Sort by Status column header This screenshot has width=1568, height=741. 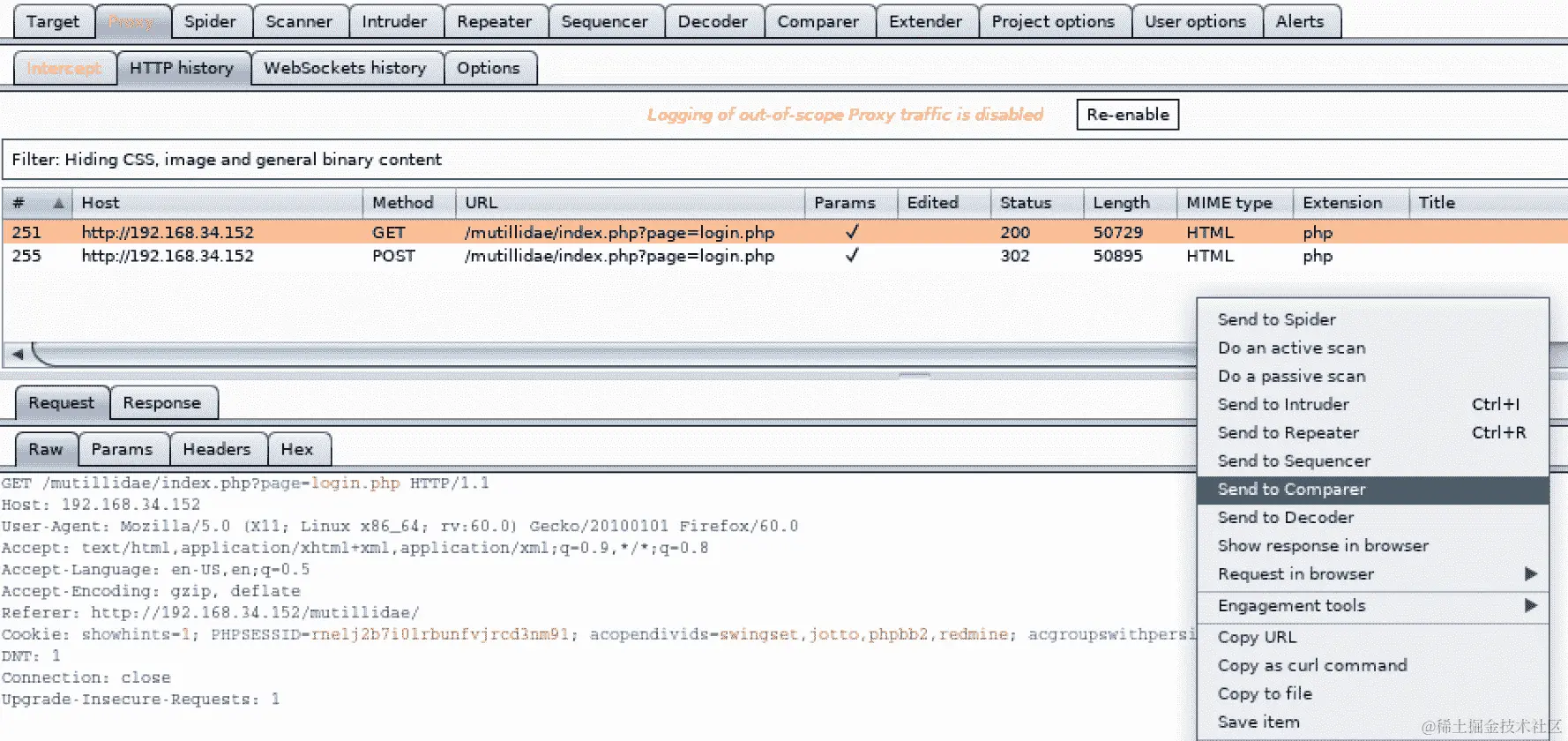point(1036,203)
